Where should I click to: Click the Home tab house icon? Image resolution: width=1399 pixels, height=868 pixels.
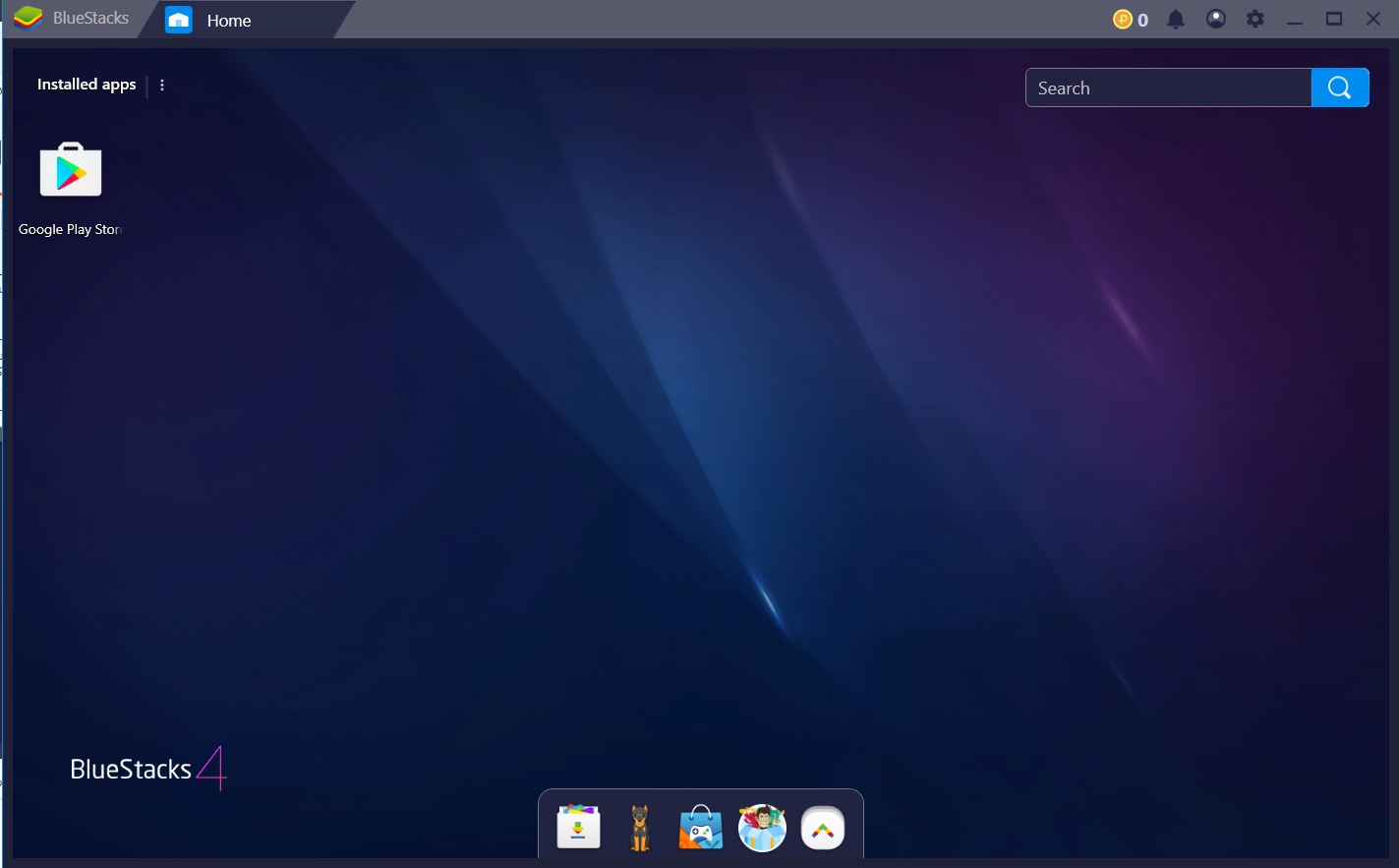point(178,19)
